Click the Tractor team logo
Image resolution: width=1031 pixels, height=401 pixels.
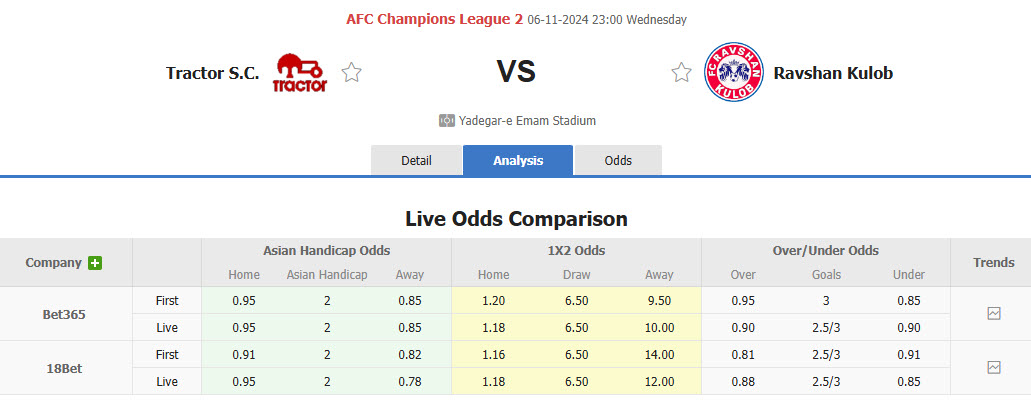point(300,72)
